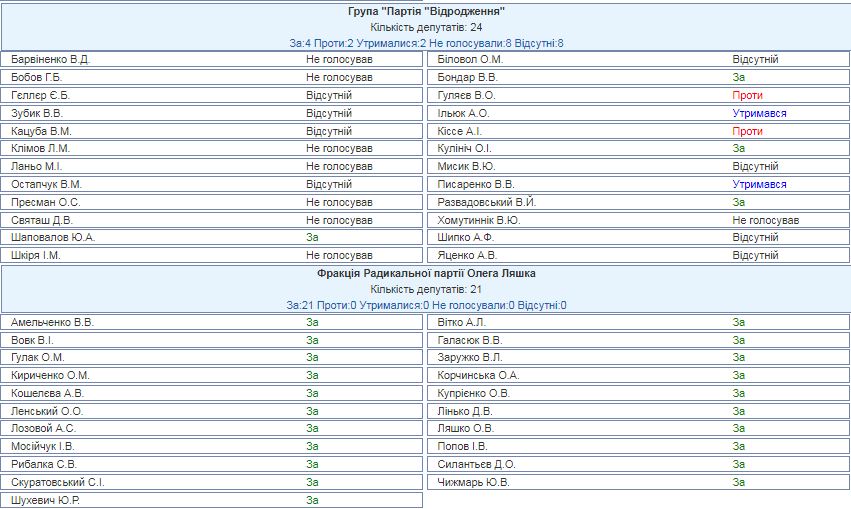Click 'Утримався' vote next to Ільюк А.О.
This screenshot has height=509, width=851.
(x=759, y=114)
